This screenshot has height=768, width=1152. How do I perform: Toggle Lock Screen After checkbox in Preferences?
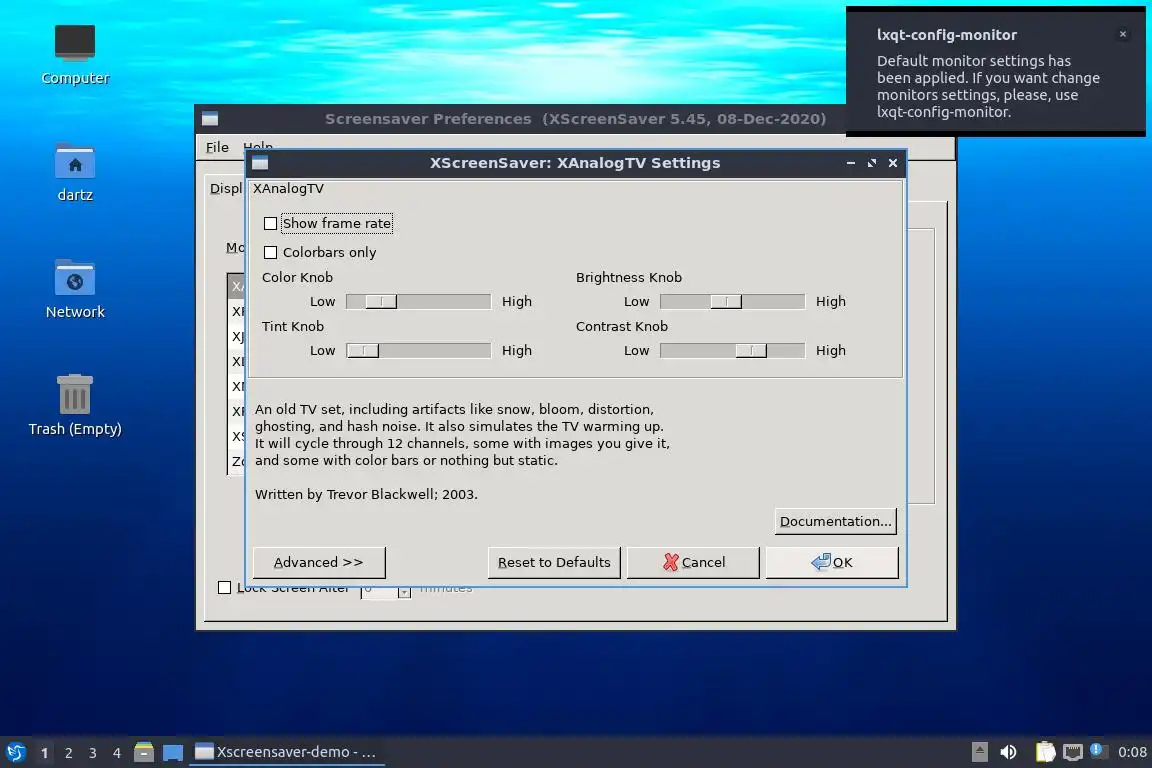(x=225, y=587)
